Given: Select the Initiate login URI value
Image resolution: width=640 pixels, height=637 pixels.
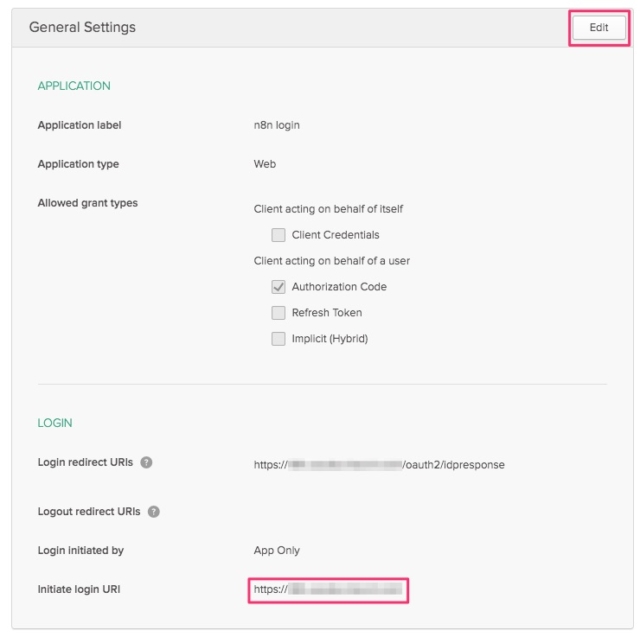Looking at the screenshot, I should point(328,590).
